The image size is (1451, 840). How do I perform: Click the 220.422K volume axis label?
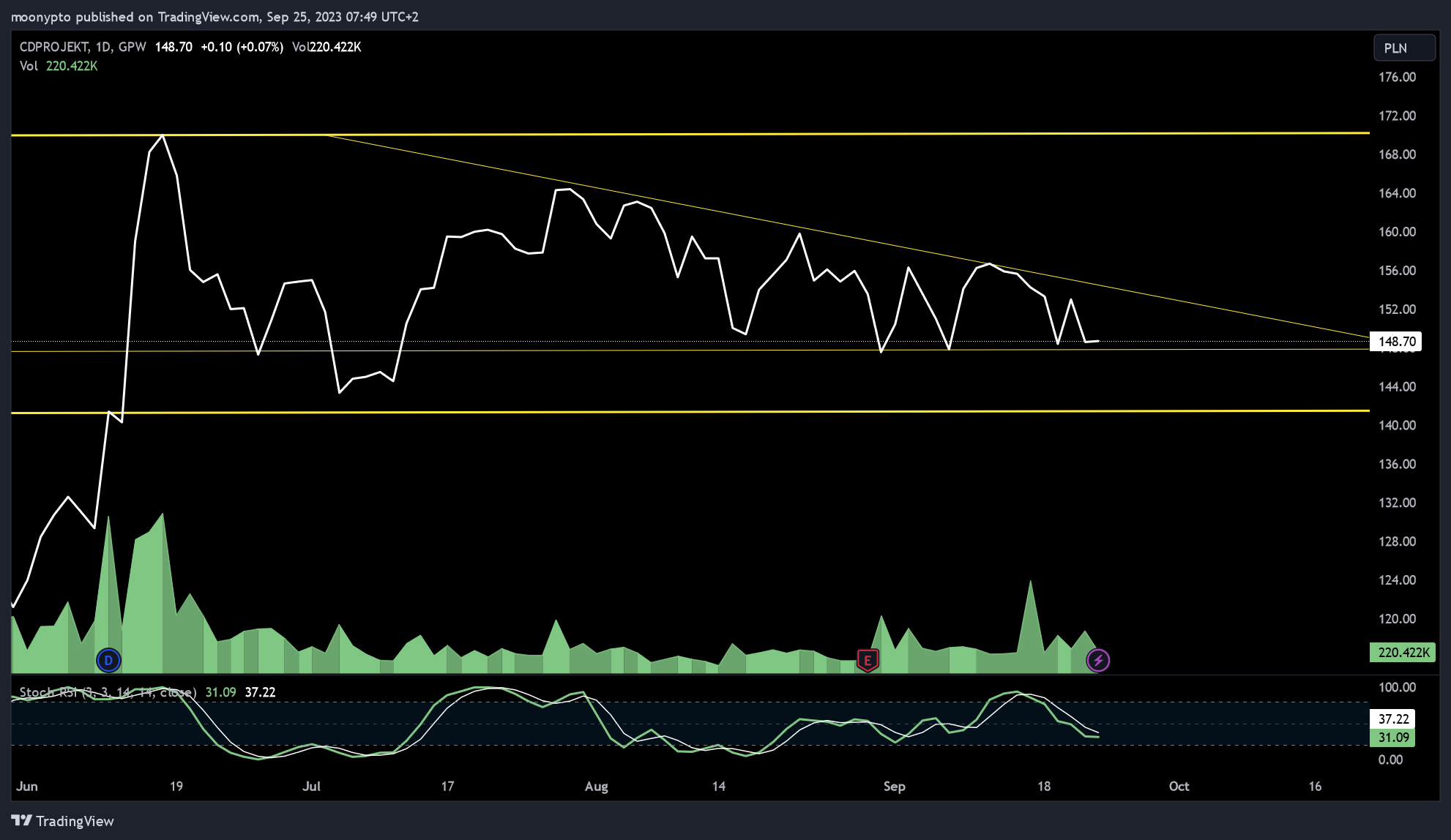pyautogui.click(x=1403, y=652)
